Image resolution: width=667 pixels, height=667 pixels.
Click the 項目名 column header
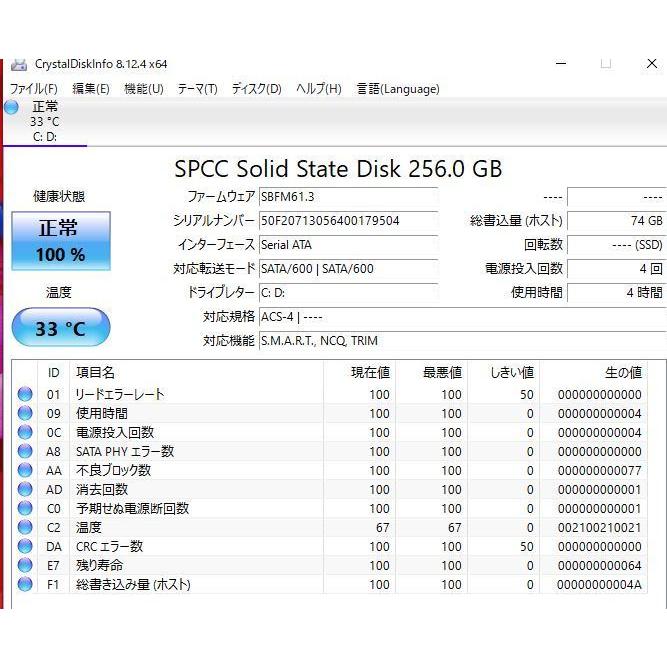click(x=95, y=373)
